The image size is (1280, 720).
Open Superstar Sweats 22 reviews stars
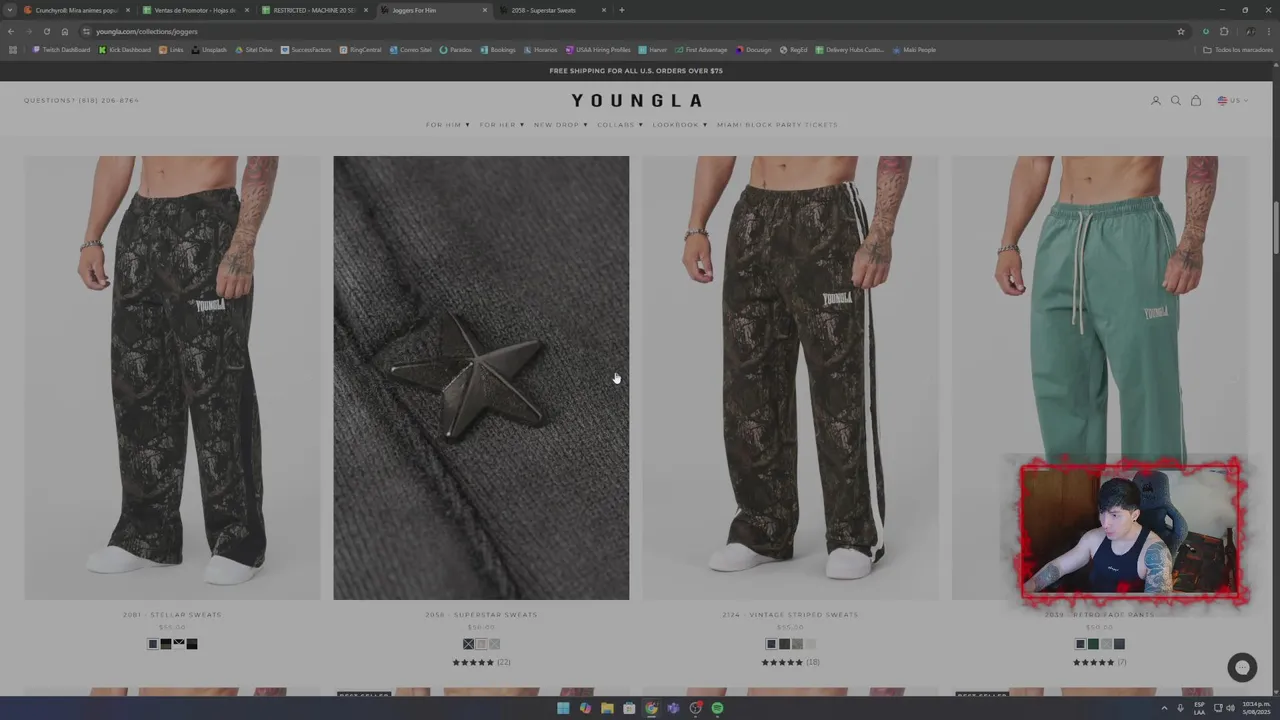click(x=481, y=662)
